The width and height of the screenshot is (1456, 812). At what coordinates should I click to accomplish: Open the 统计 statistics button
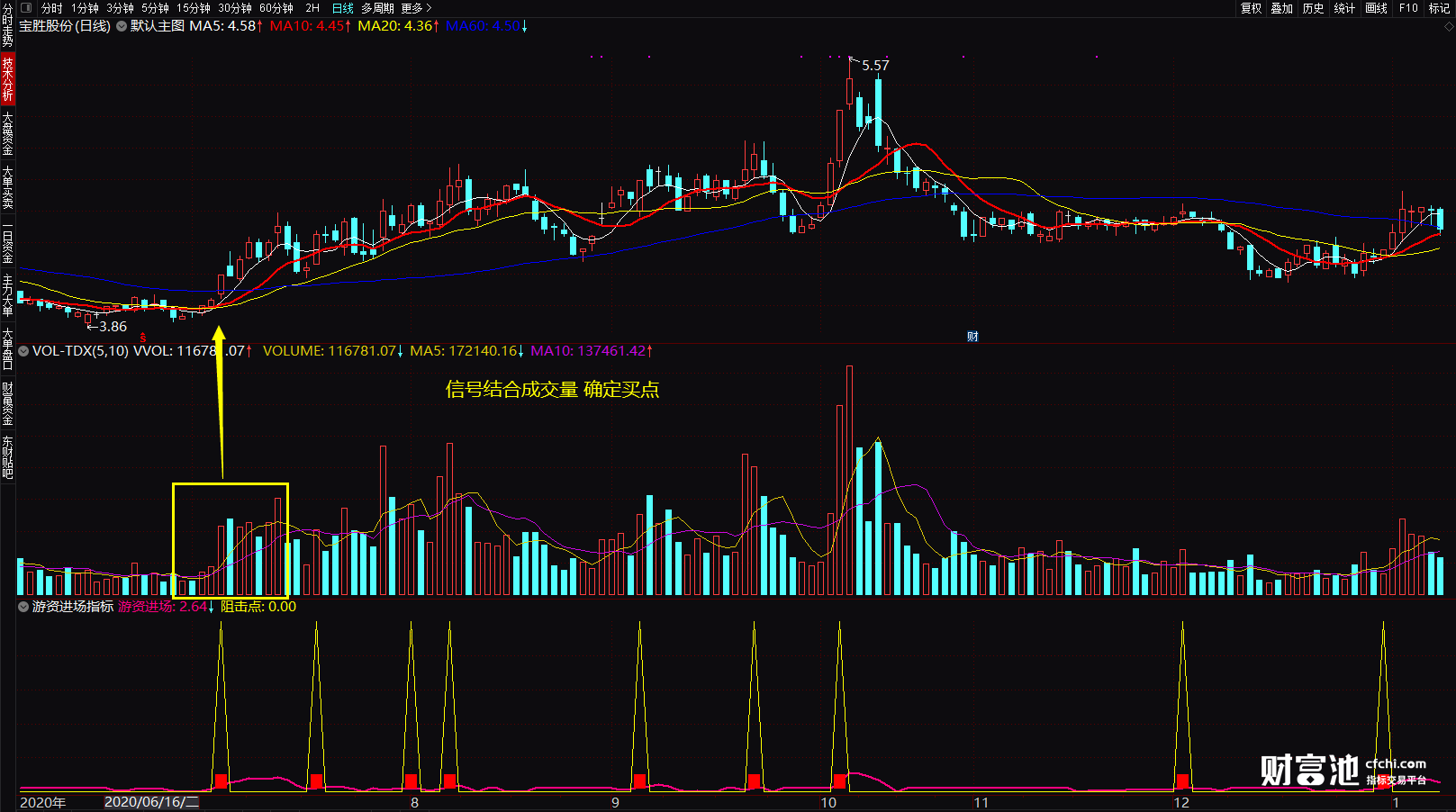tap(1344, 8)
